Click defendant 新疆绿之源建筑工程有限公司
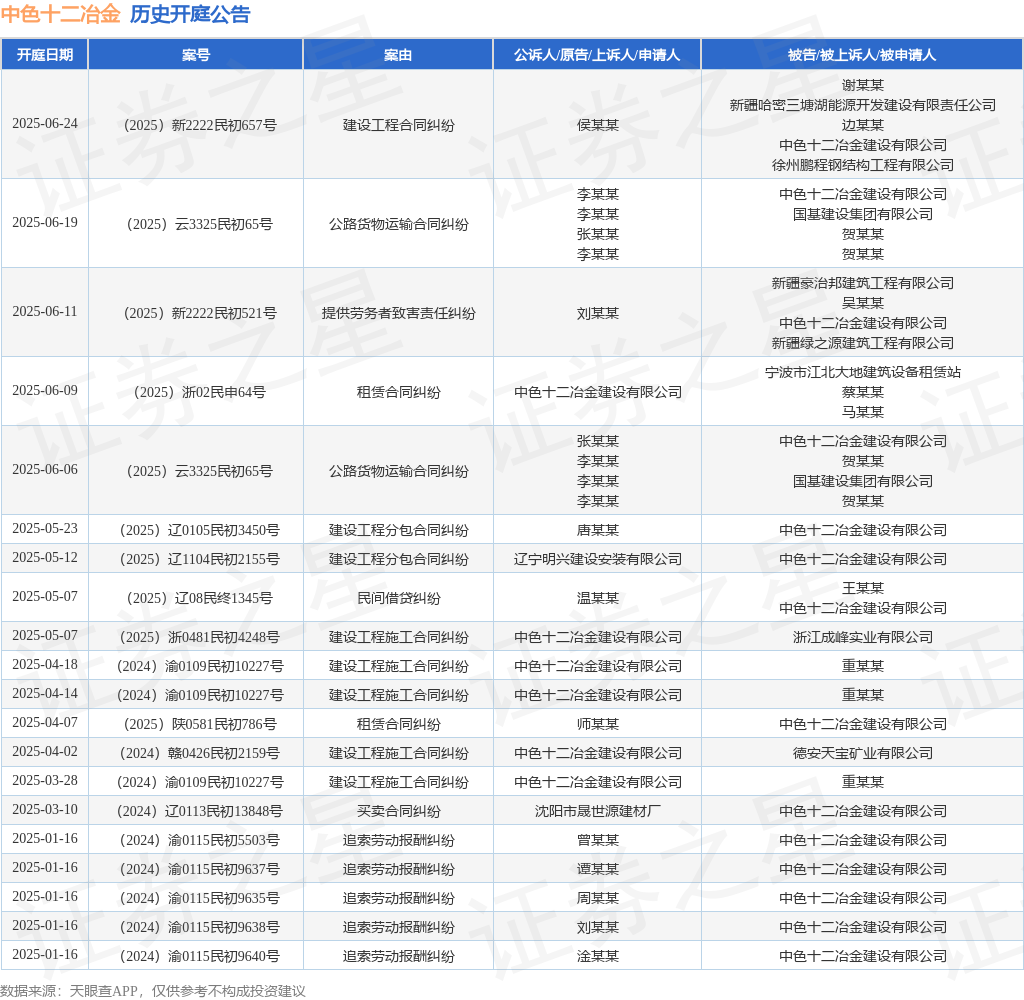 [863, 343]
